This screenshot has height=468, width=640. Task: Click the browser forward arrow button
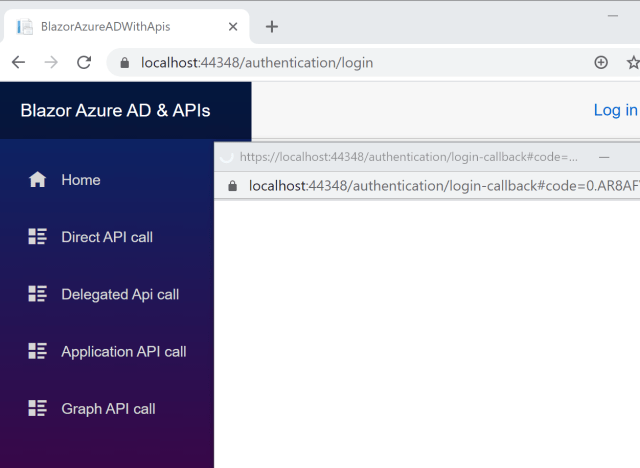(x=51, y=62)
